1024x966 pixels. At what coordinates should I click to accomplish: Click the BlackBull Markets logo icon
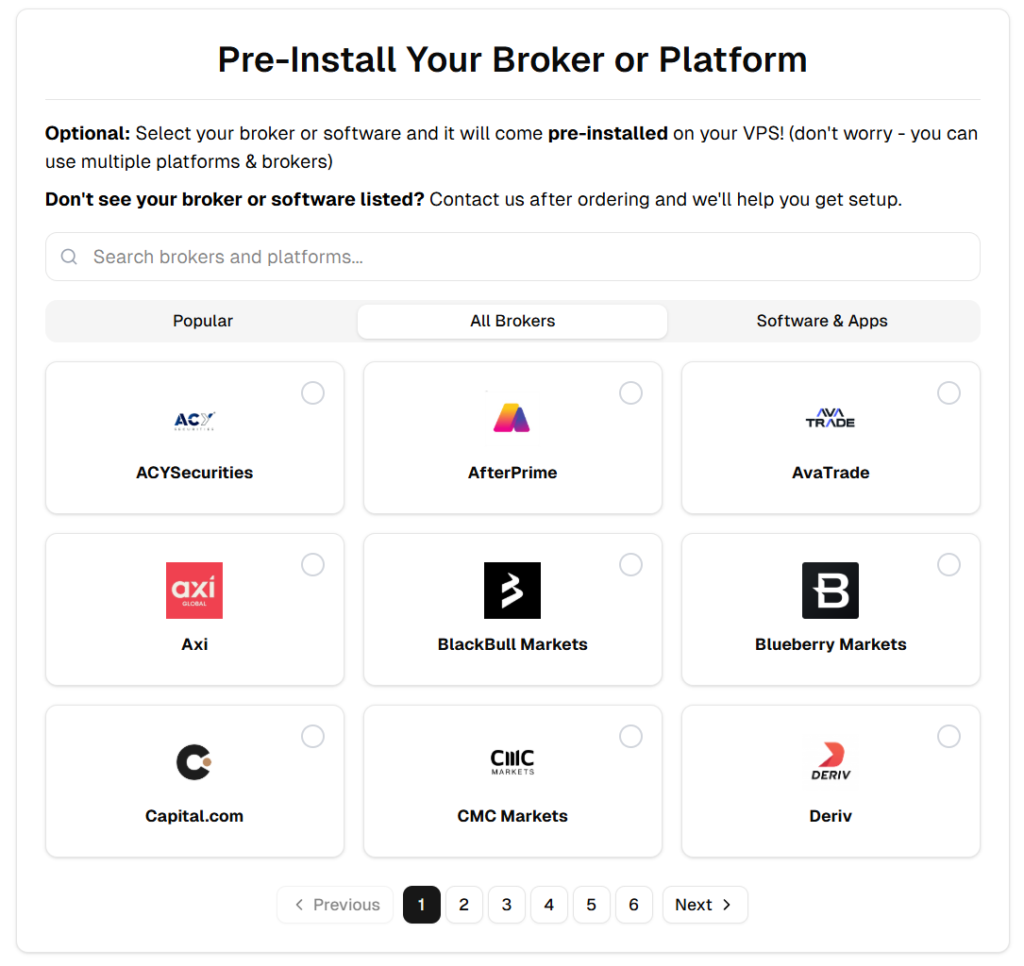coord(512,590)
